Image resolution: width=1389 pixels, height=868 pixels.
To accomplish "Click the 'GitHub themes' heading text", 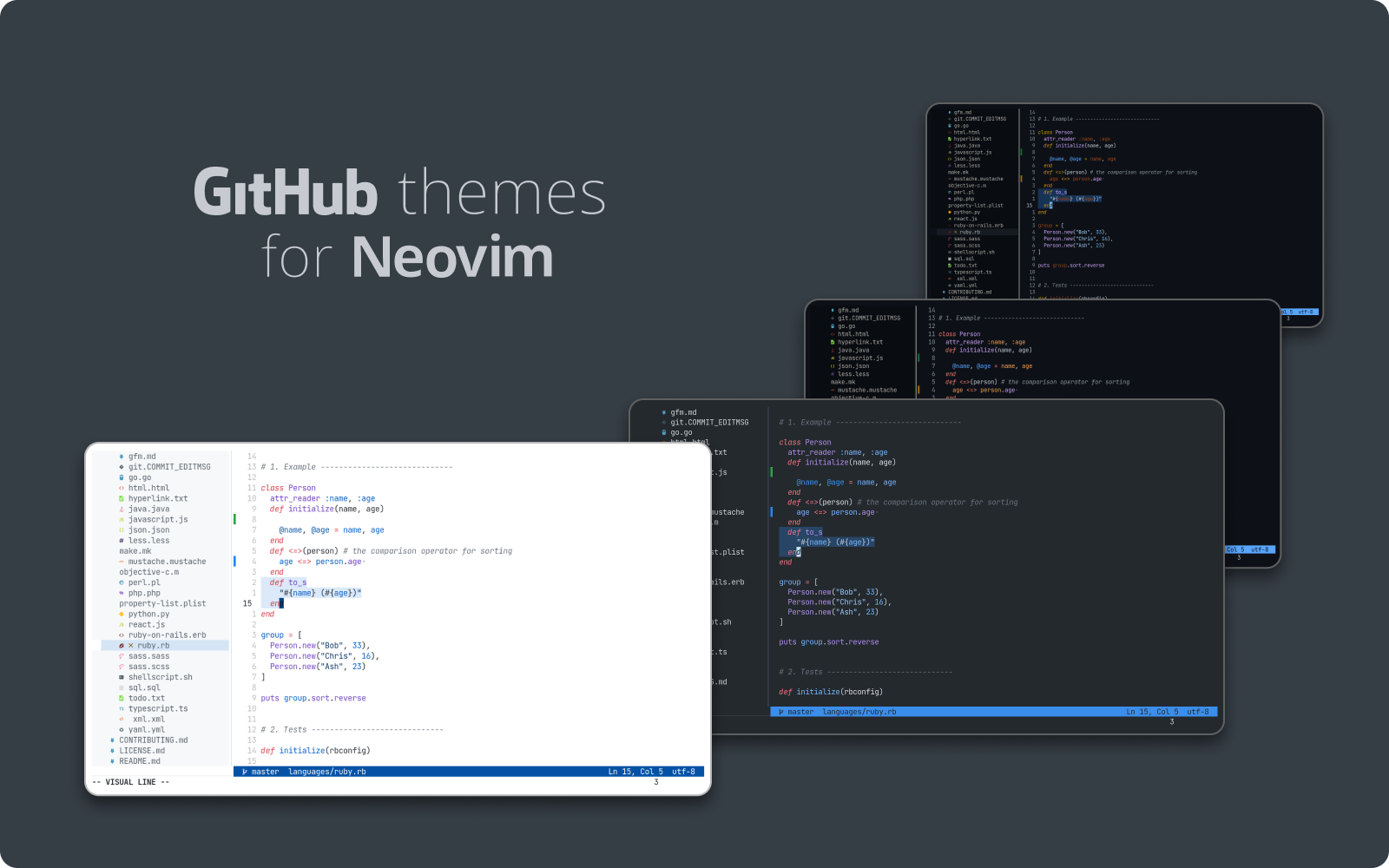I will point(400,192).
